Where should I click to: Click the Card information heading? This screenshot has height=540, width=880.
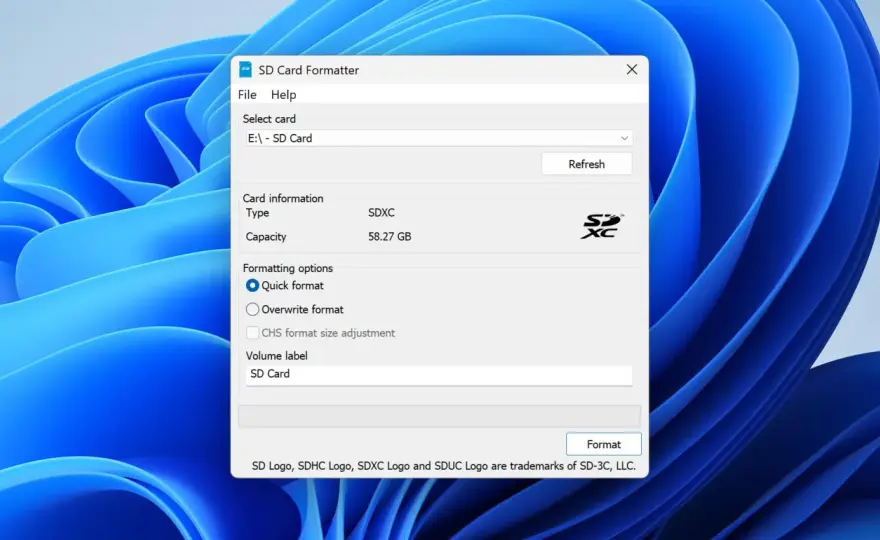pyautogui.click(x=283, y=198)
